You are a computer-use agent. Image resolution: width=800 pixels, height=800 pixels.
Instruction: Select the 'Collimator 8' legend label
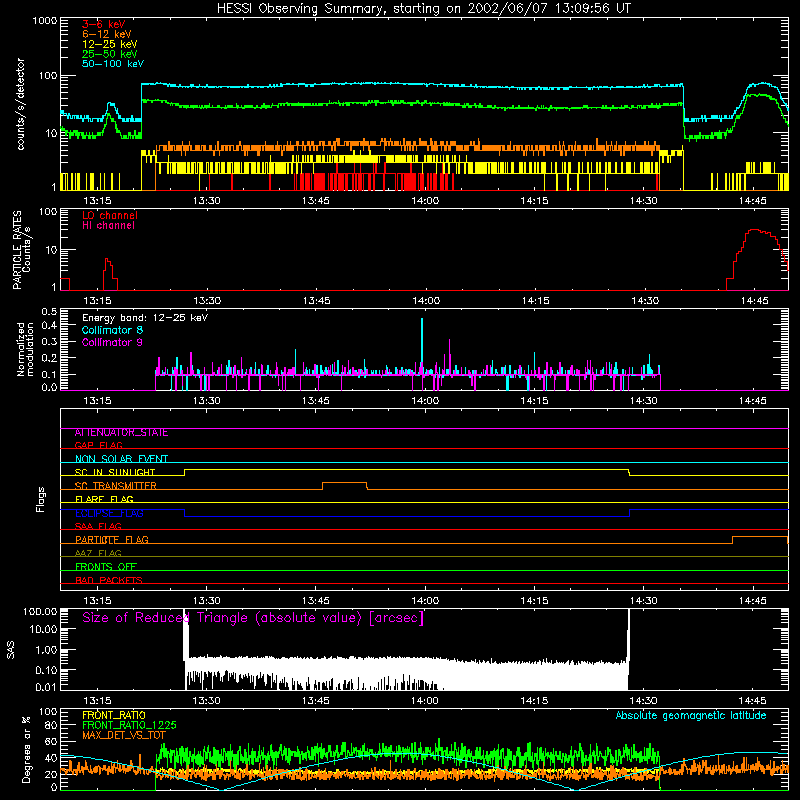[x=112, y=330]
